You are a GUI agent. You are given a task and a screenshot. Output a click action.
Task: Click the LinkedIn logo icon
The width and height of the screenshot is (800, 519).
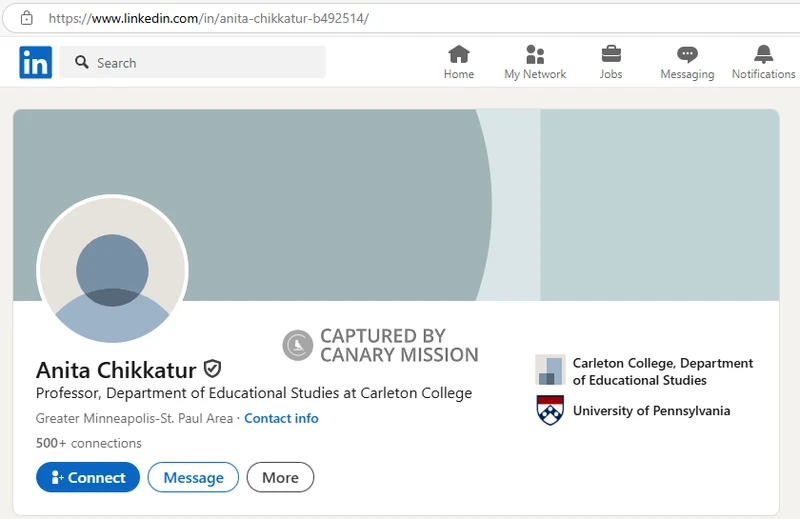[36, 62]
